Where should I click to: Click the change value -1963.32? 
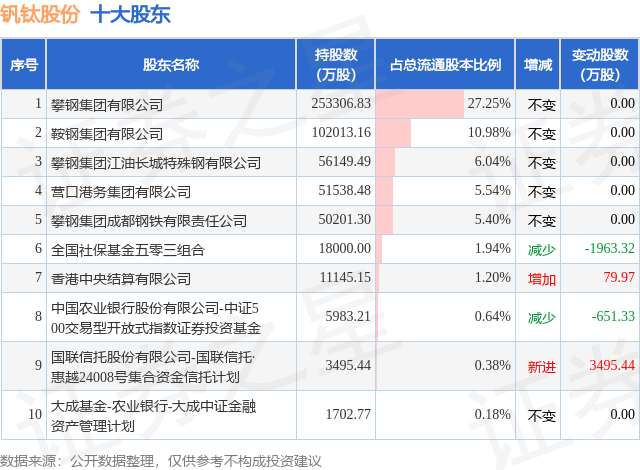tap(610, 248)
